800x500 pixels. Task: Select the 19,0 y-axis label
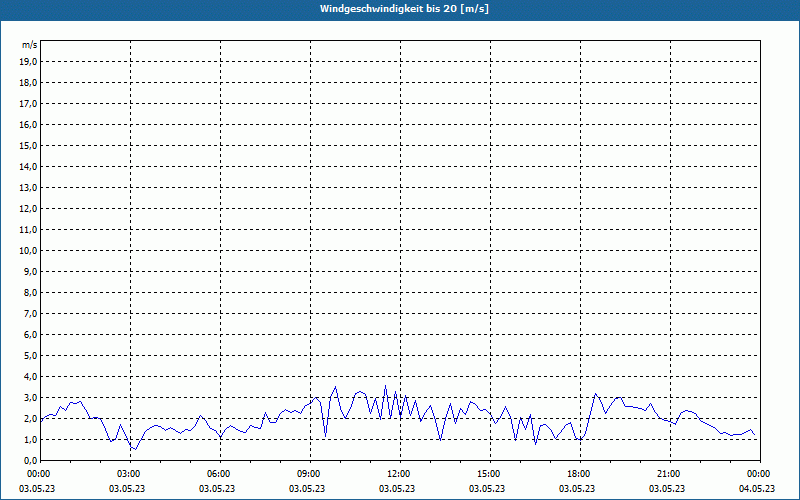tap(30, 62)
